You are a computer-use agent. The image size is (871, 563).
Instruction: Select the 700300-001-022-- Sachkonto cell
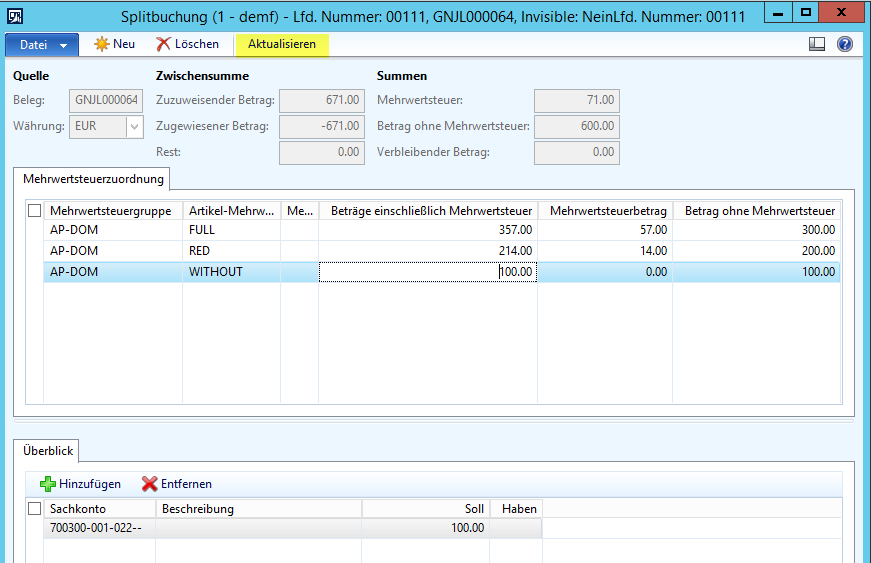(x=95, y=528)
